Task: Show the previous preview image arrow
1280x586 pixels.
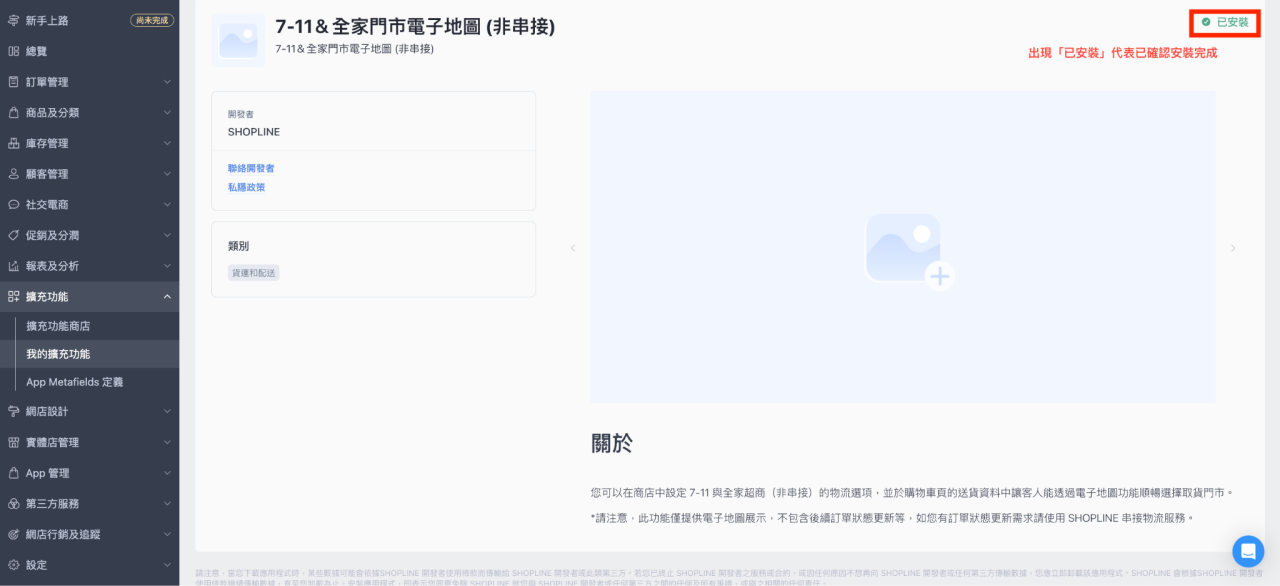Action: coord(573,248)
